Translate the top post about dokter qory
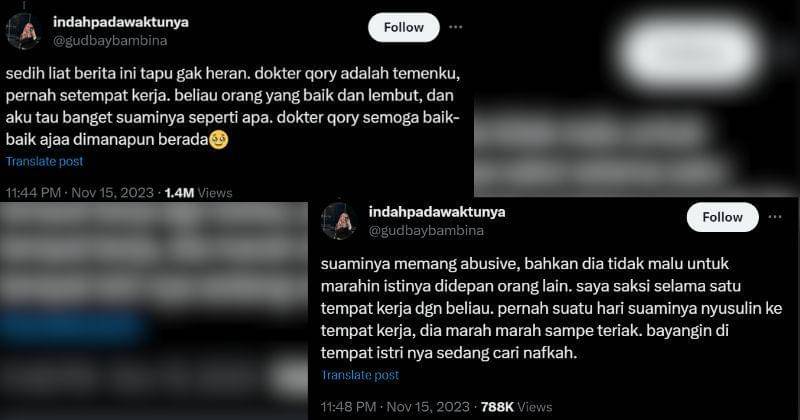 (44, 161)
